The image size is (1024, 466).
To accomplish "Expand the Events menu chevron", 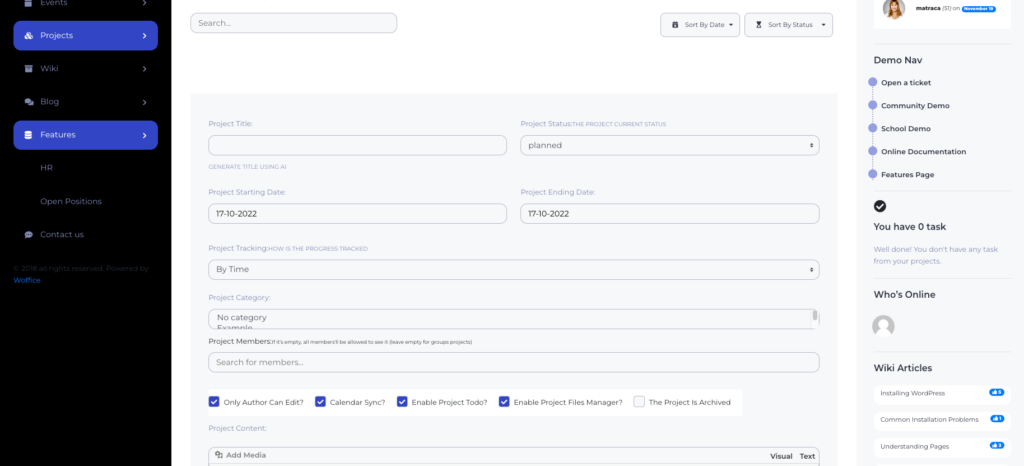I will pyautogui.click(x=144, y=3).
